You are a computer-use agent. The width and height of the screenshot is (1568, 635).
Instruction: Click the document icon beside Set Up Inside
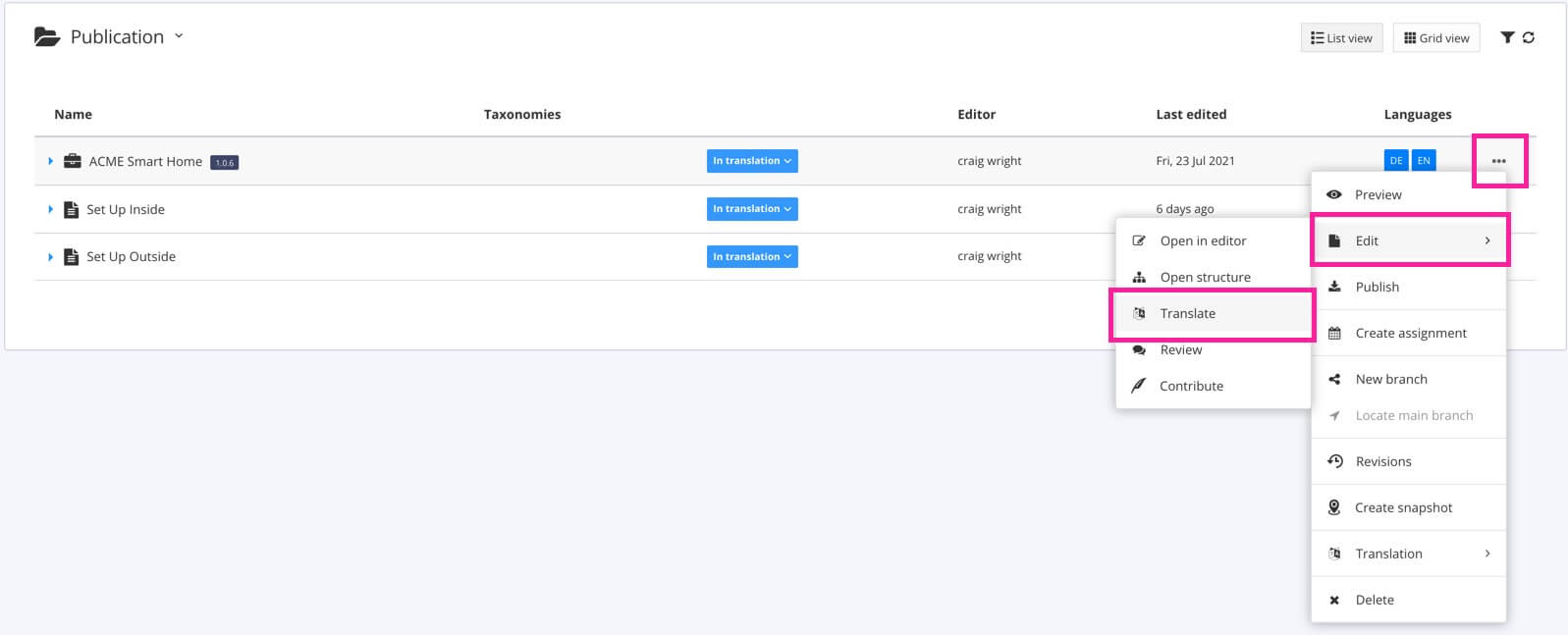coord(71,209)
